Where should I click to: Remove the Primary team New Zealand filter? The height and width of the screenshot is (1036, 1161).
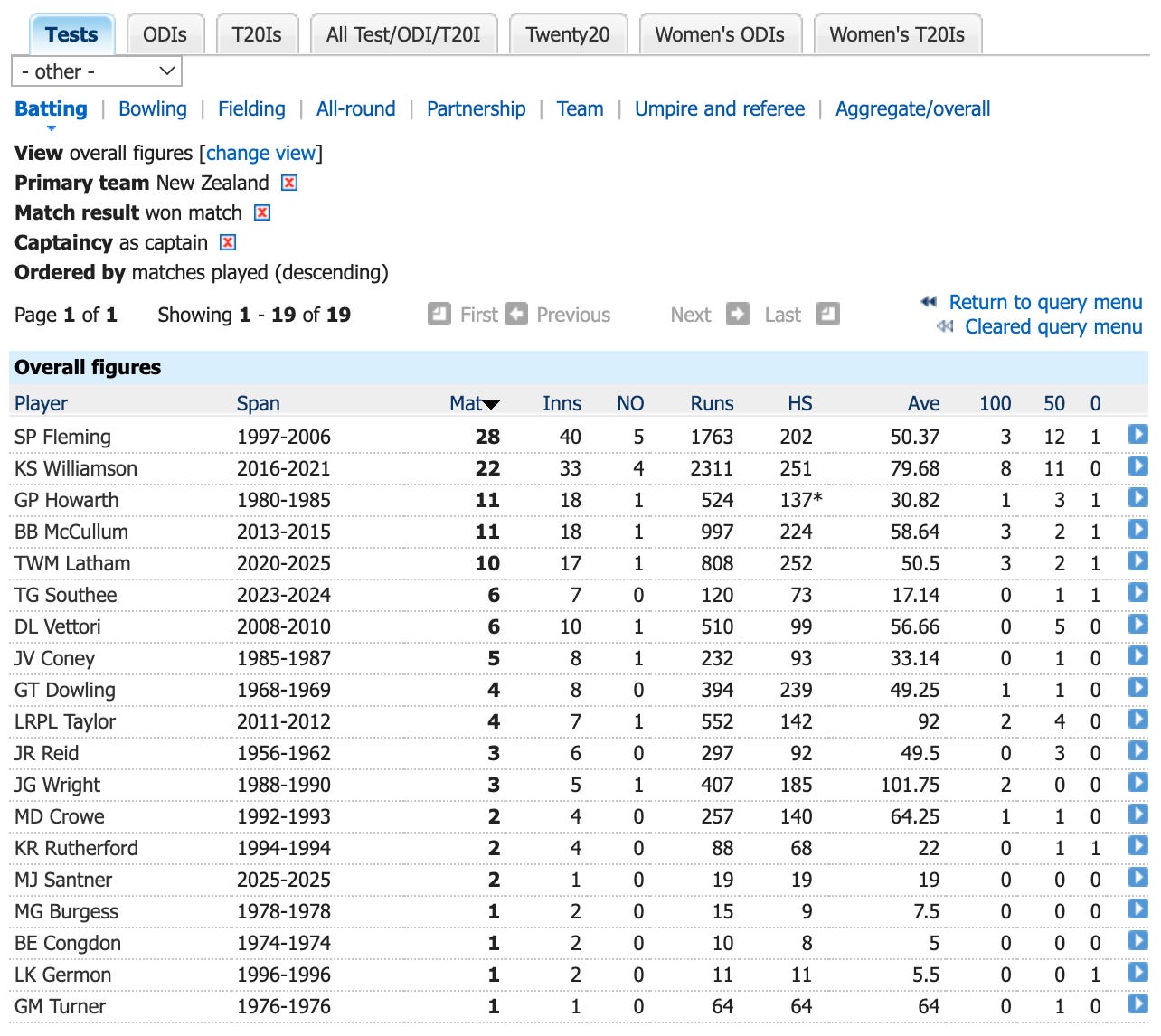pos(289,183)
